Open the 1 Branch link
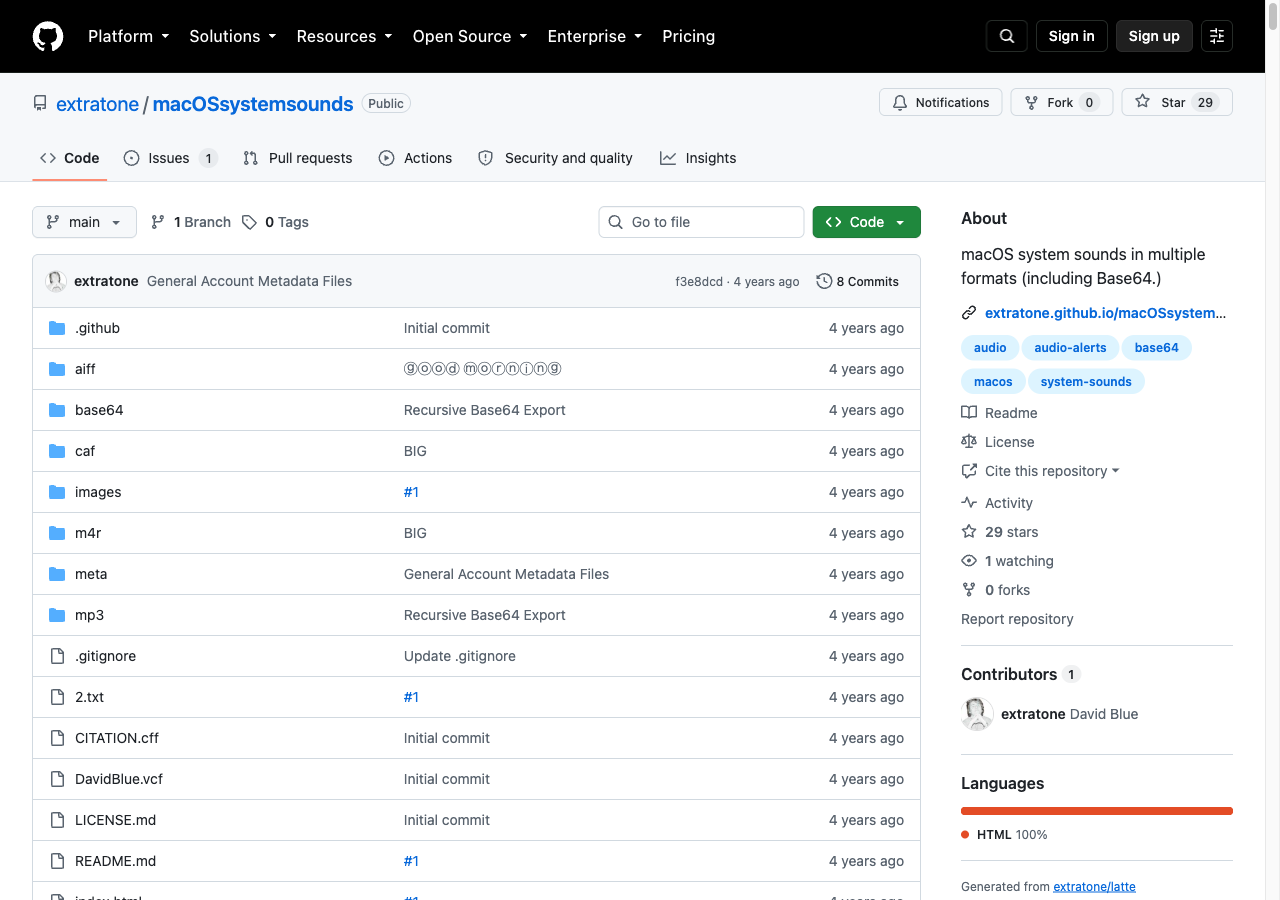1280x900 pixels. (x=191, y=222)
